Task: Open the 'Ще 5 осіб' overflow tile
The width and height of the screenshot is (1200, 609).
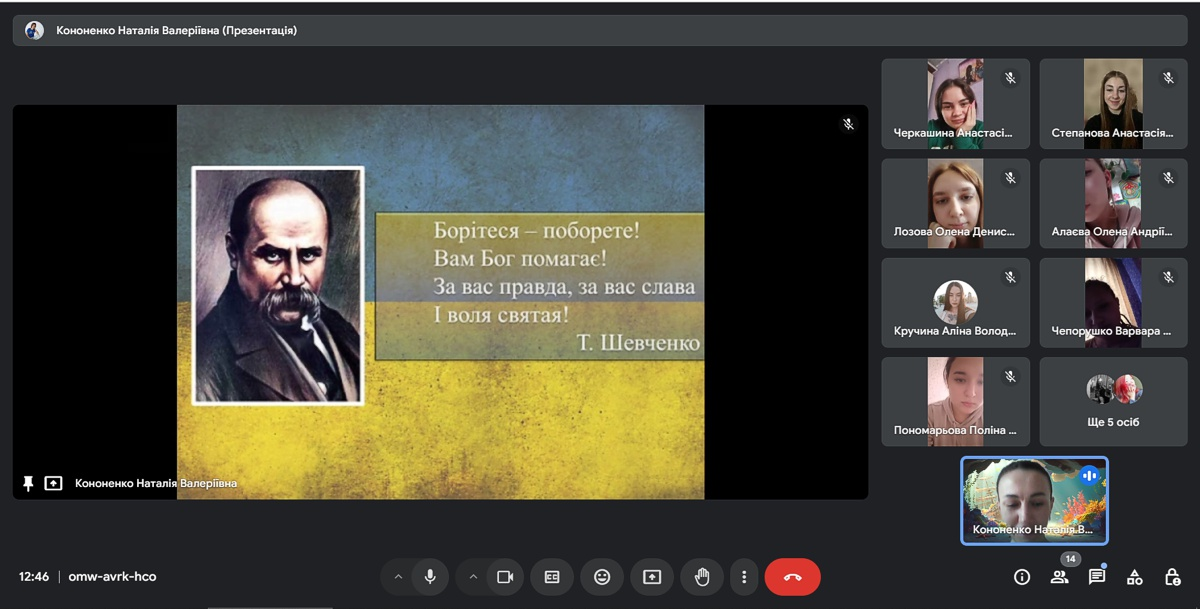Action: [x=1114, y=402]
